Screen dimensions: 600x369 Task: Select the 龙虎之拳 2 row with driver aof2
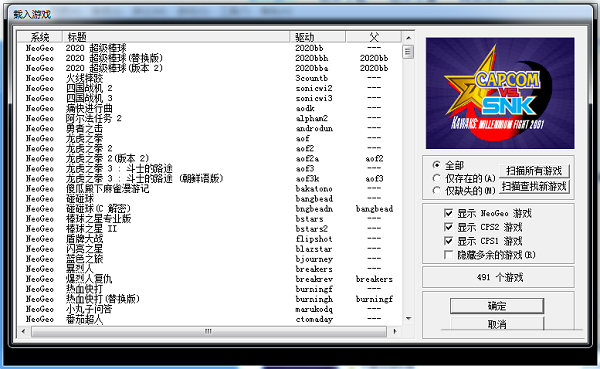[209, 148]
